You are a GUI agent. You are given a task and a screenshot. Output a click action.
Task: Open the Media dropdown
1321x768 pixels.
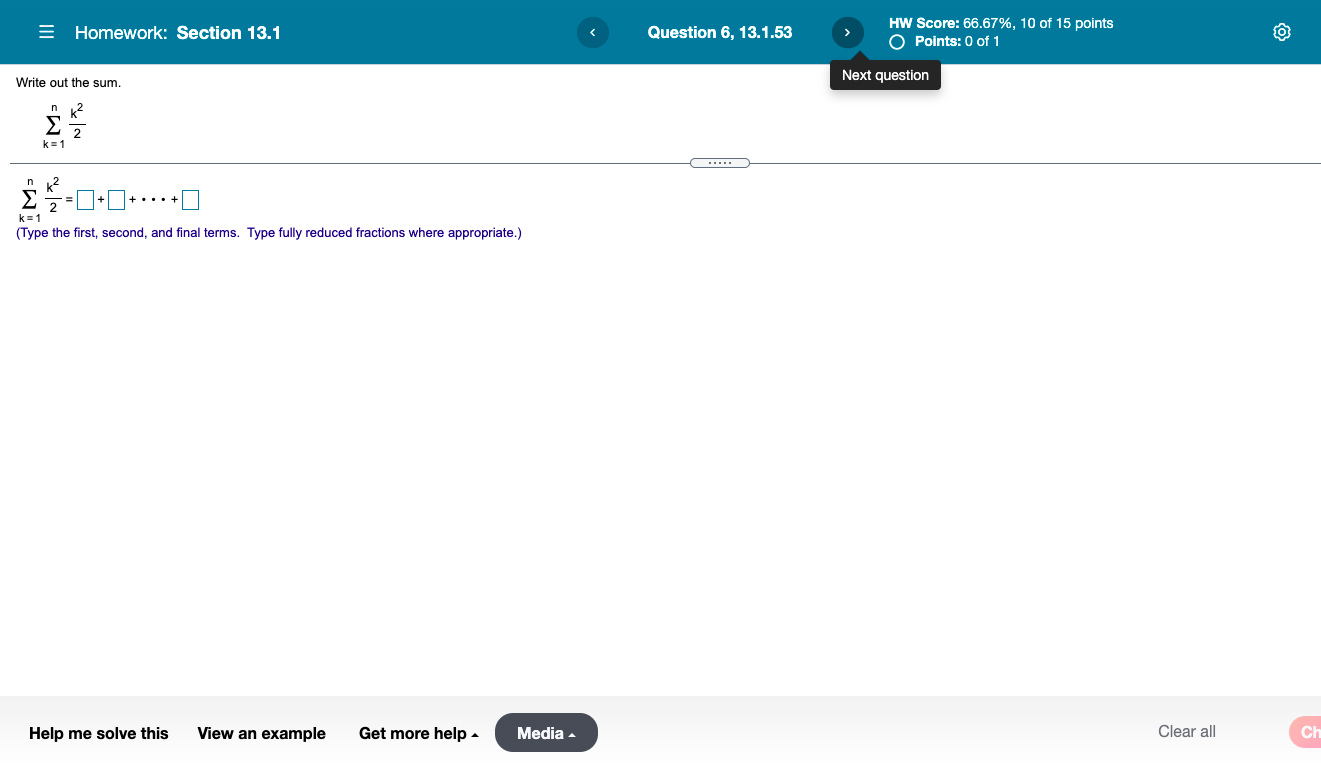[546, 733]
